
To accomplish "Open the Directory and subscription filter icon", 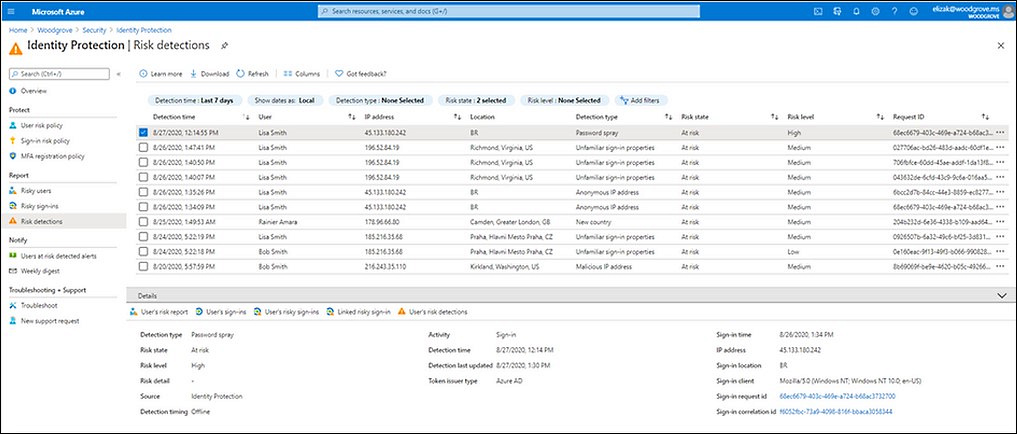I will point(837,11).
